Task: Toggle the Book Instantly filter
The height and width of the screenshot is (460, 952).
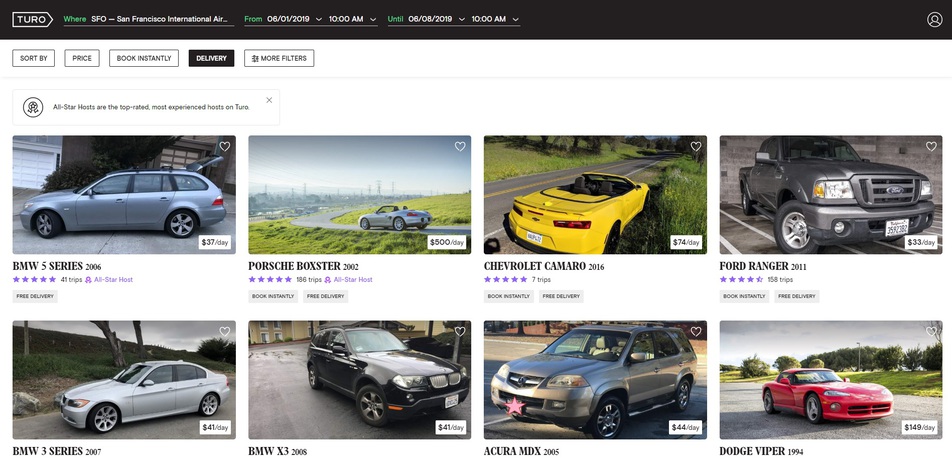Action: [x=144, y=59]
